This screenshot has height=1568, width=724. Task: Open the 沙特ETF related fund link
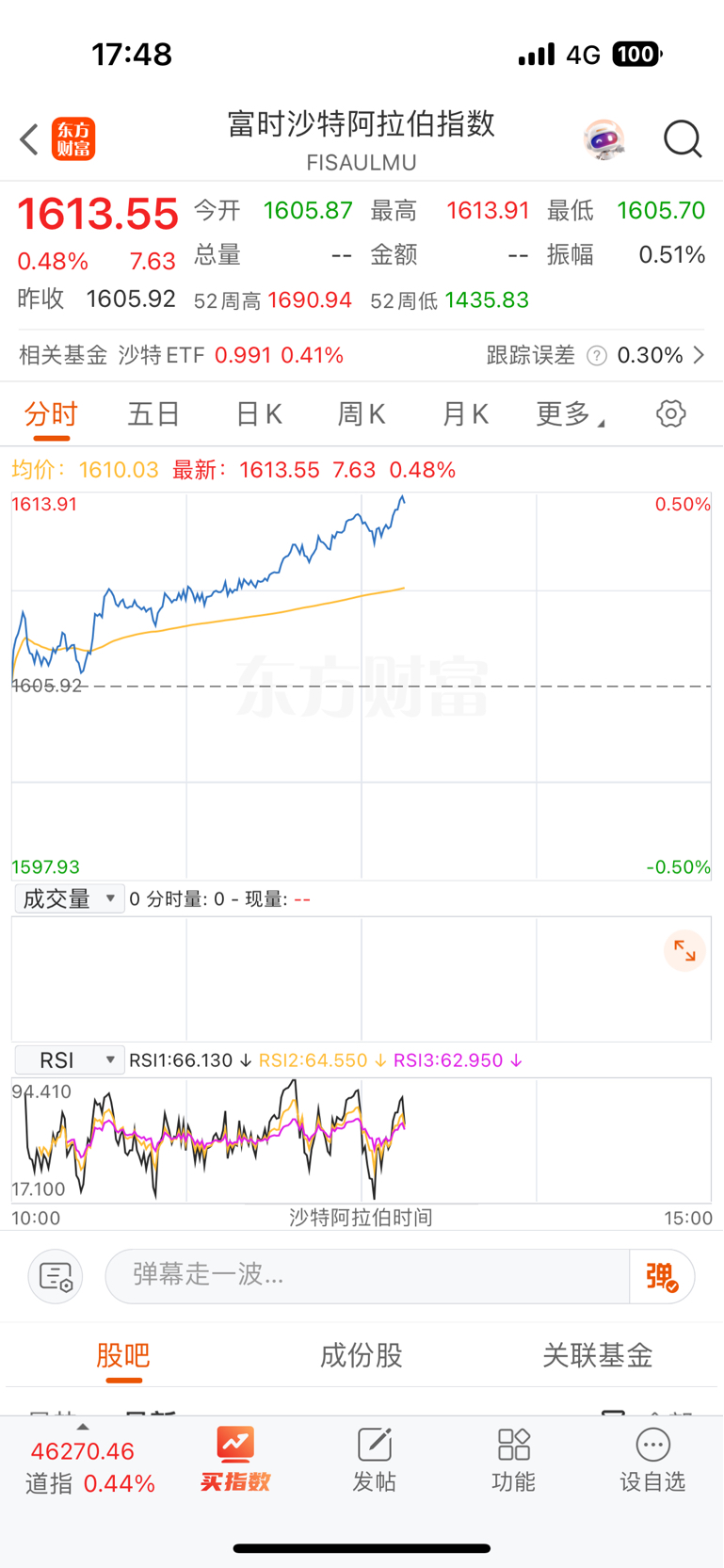point(231,355)
